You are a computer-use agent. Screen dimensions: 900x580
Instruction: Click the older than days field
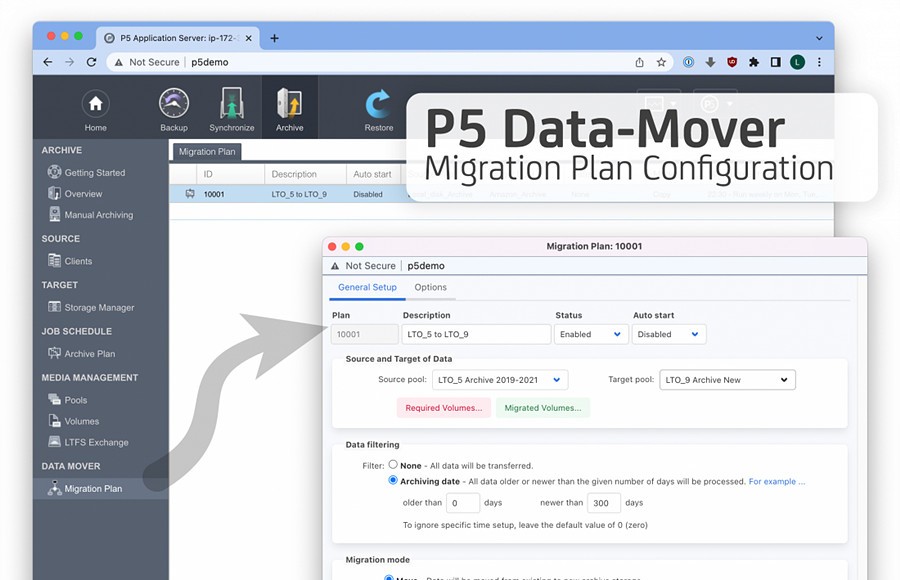coord(463,503)
